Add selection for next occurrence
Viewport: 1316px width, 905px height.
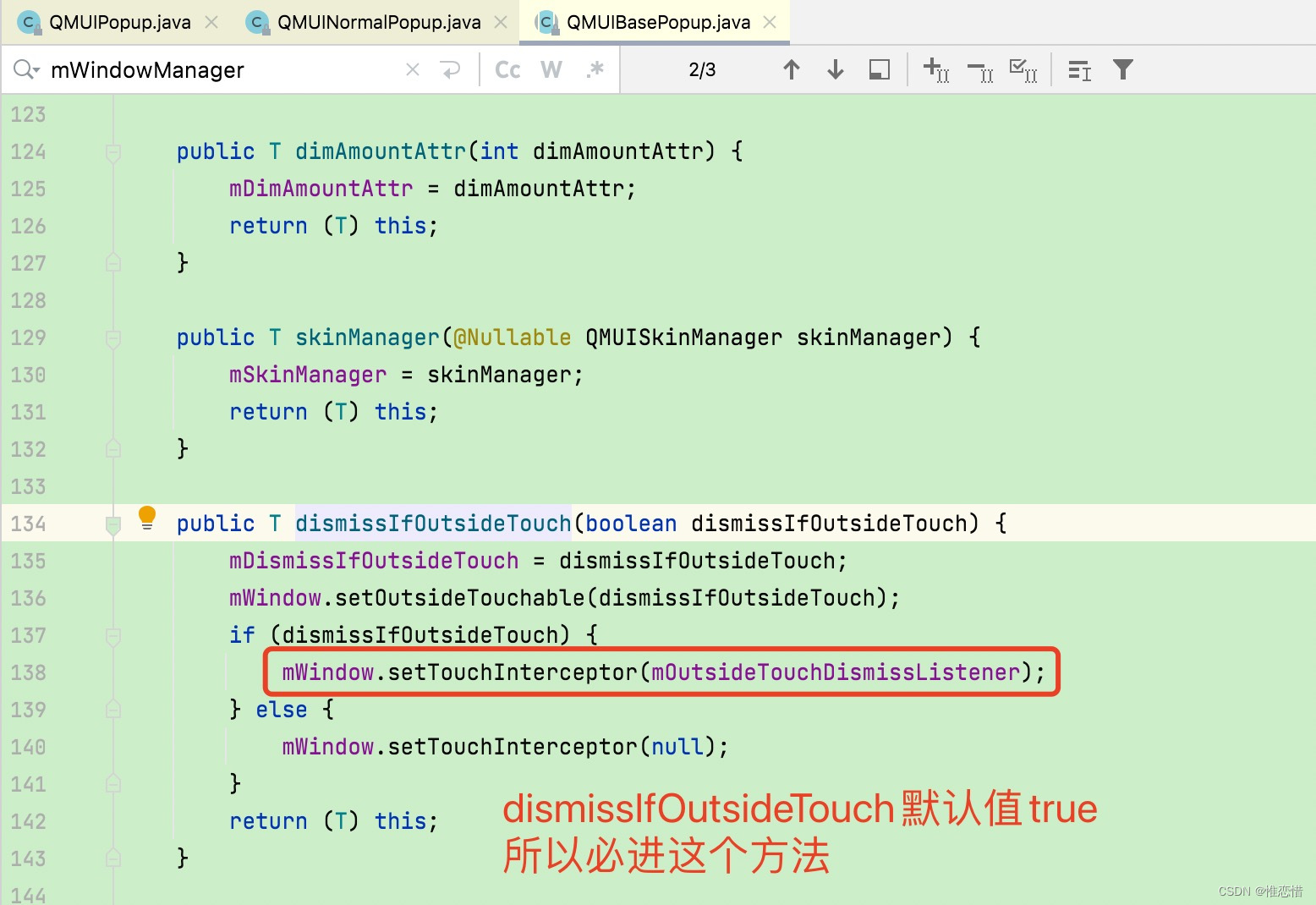point(936,69)
